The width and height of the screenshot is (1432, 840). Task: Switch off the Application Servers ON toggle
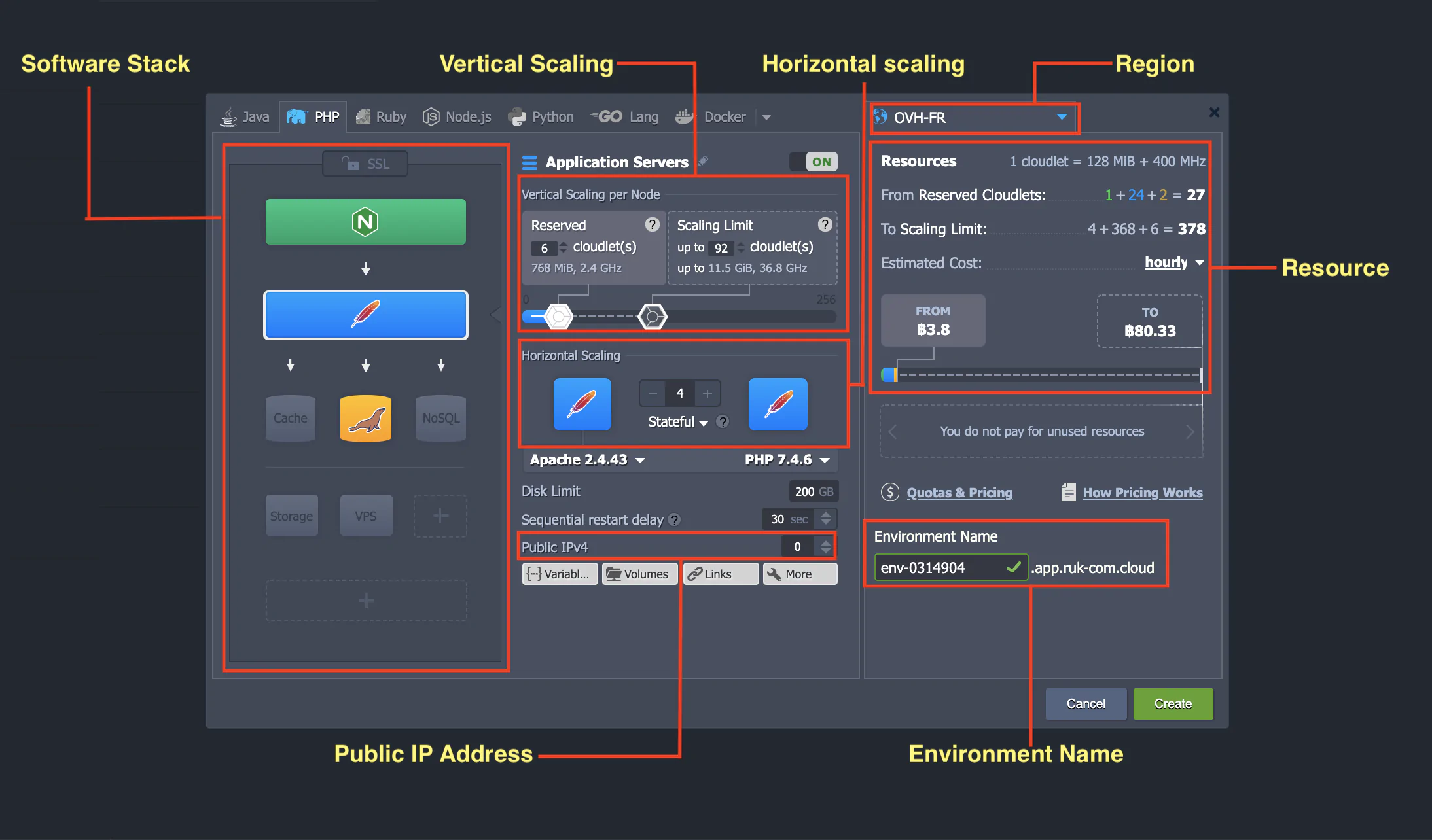[x=814, y=162]
